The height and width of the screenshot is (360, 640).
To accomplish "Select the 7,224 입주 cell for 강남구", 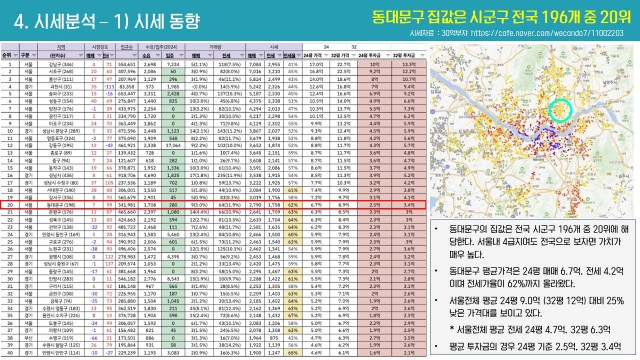I will 173,64.
